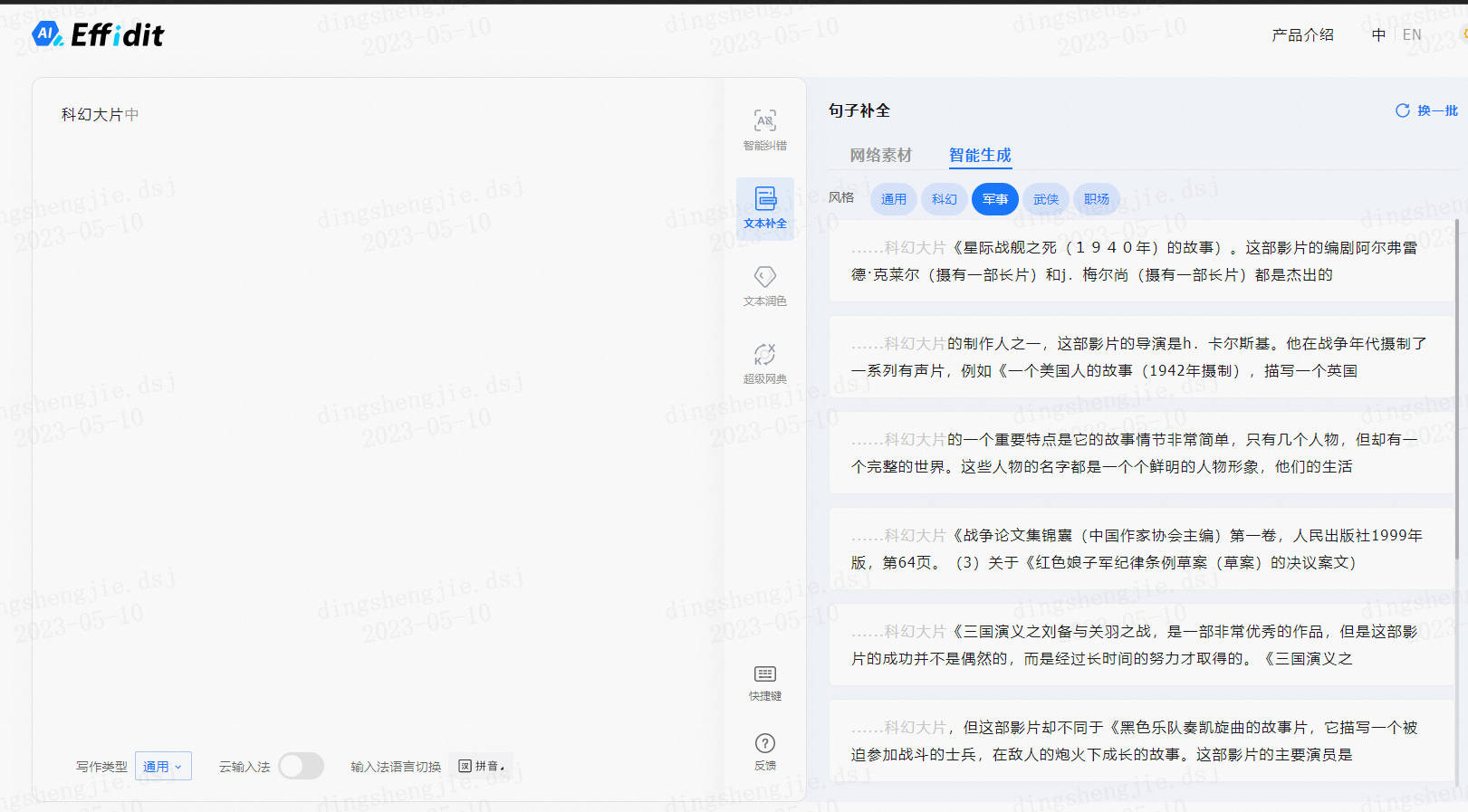Insert suggestion mentioning 黑色乐队奏凯旋曲
This screenshot has width=1468, height=812.
pos(1141,740)
